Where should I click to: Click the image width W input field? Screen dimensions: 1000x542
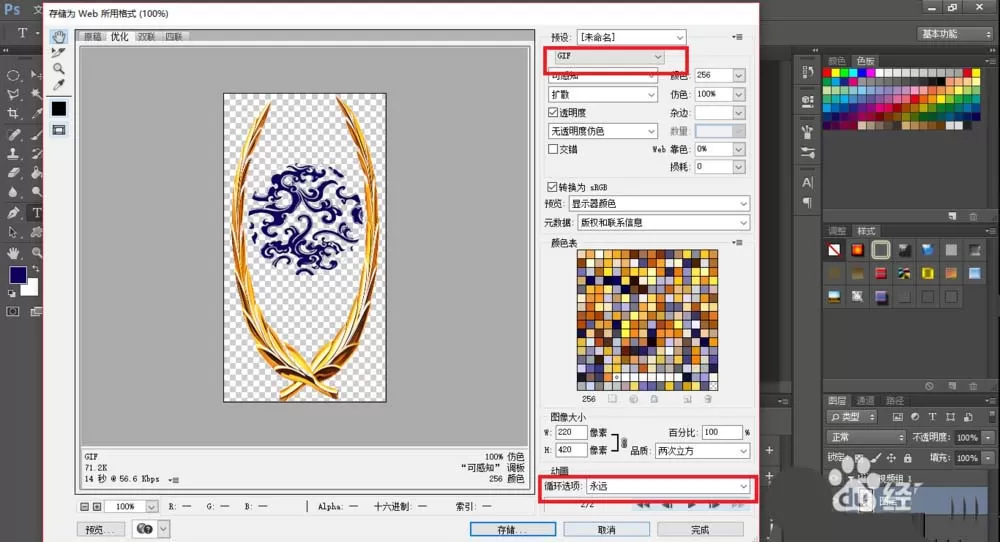571,432
